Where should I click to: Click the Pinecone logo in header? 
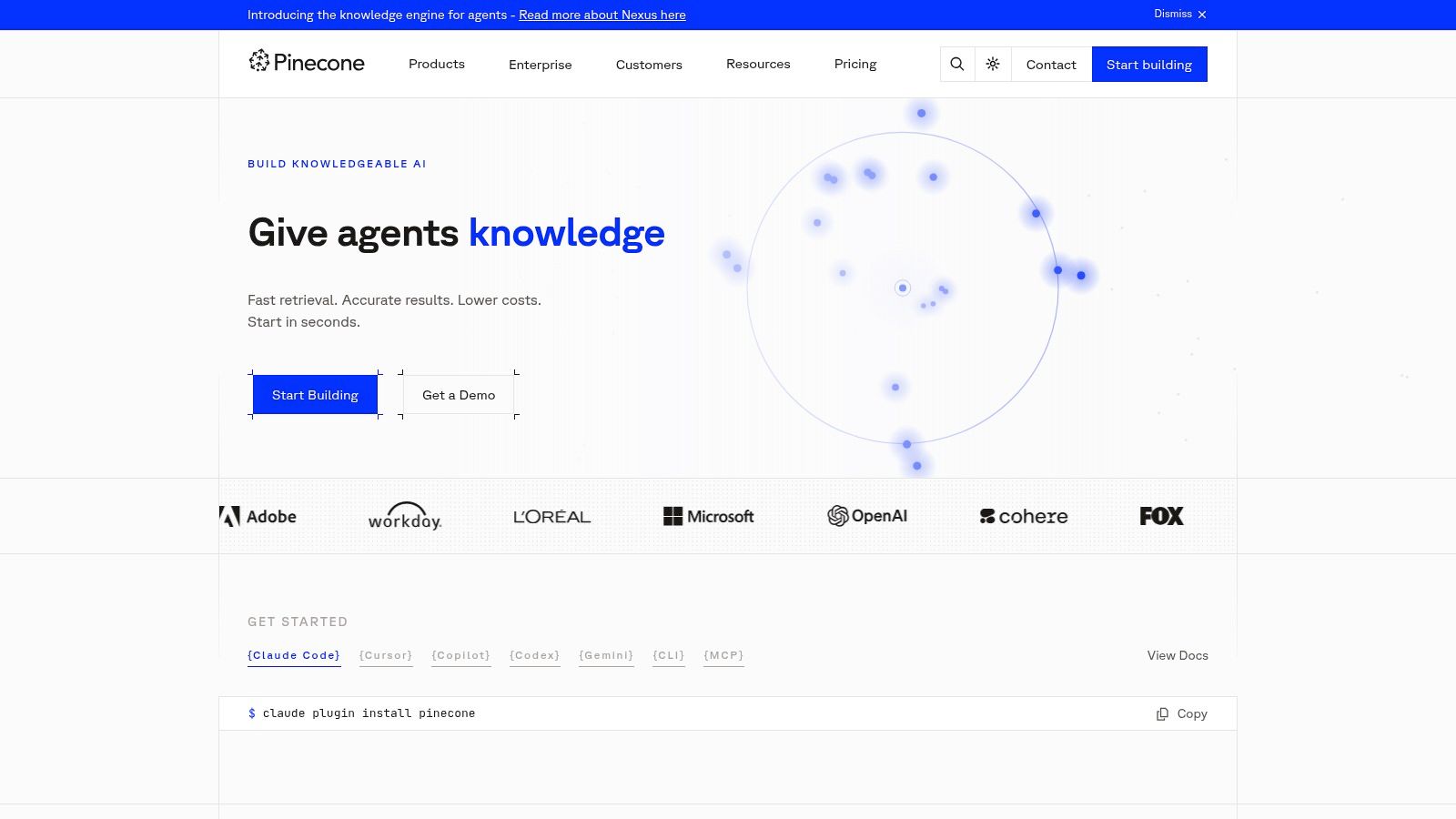[307, 62]
